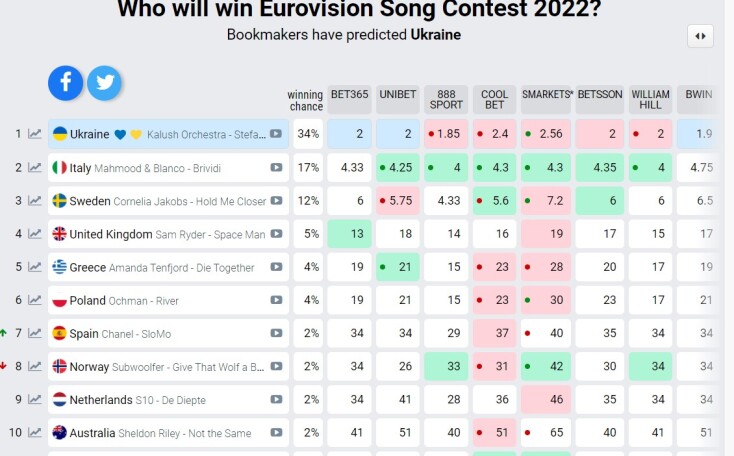Open Ukraine odds history chart icon
Viewport: 734px width, 456px height.
click(x=35, y=134)
